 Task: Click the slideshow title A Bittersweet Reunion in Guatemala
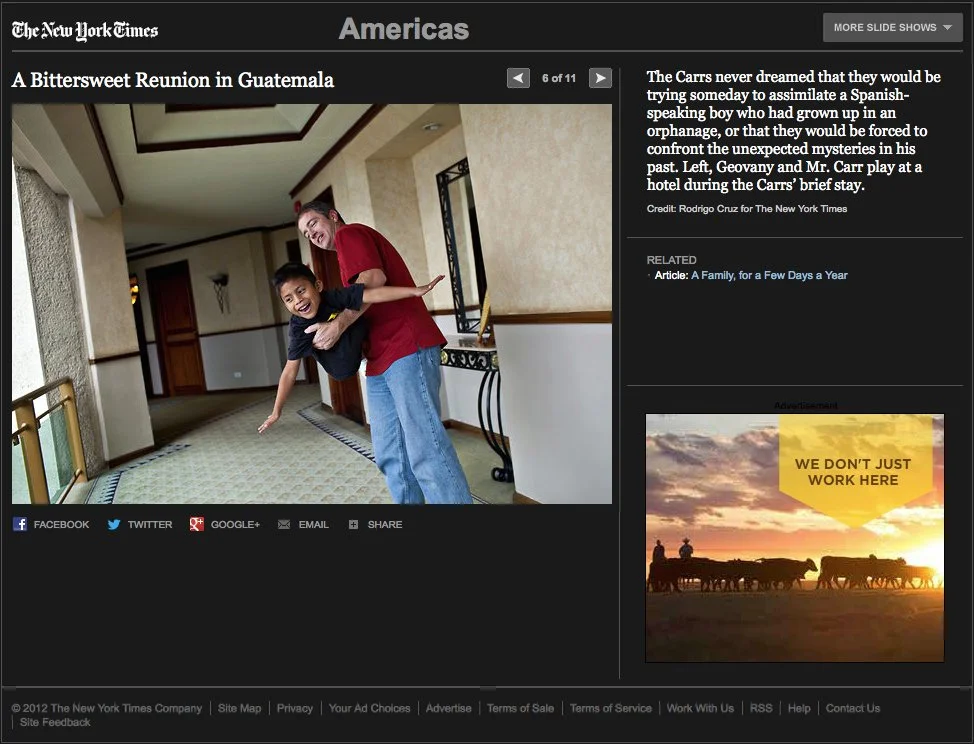coord(172,80)
